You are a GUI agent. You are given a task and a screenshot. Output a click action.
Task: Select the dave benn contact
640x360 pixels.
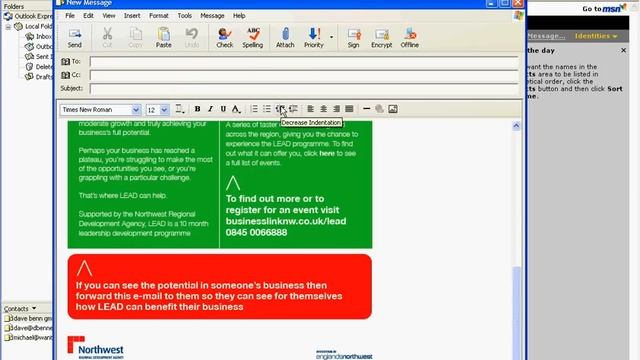[28, 318]
